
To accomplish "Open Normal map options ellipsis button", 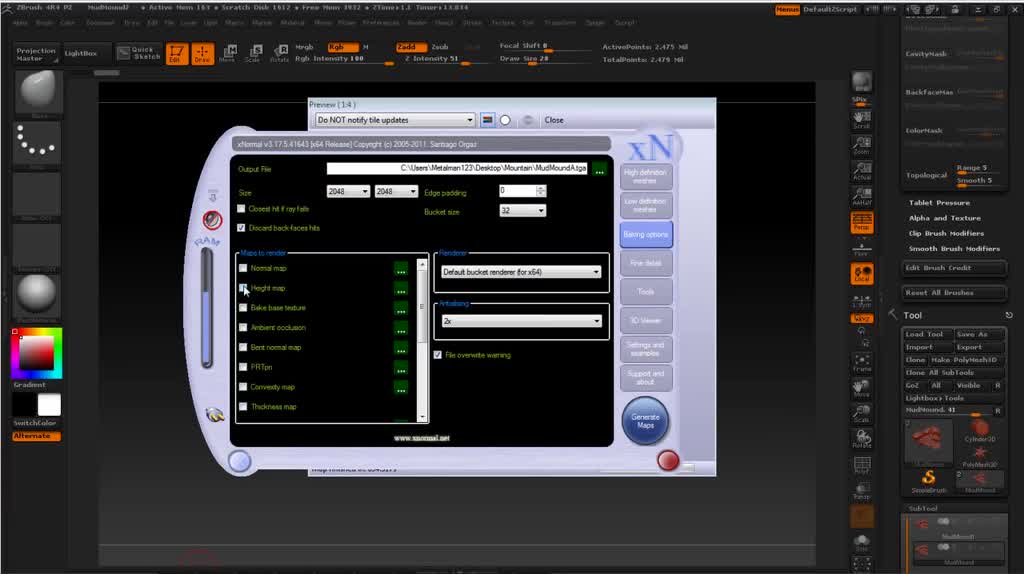I will coord(401,269).
